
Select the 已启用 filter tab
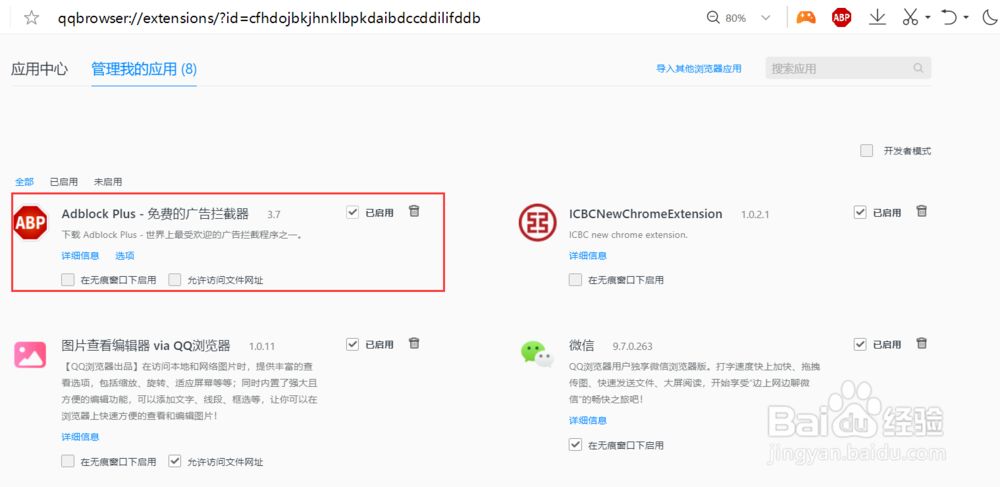point(64,182)
